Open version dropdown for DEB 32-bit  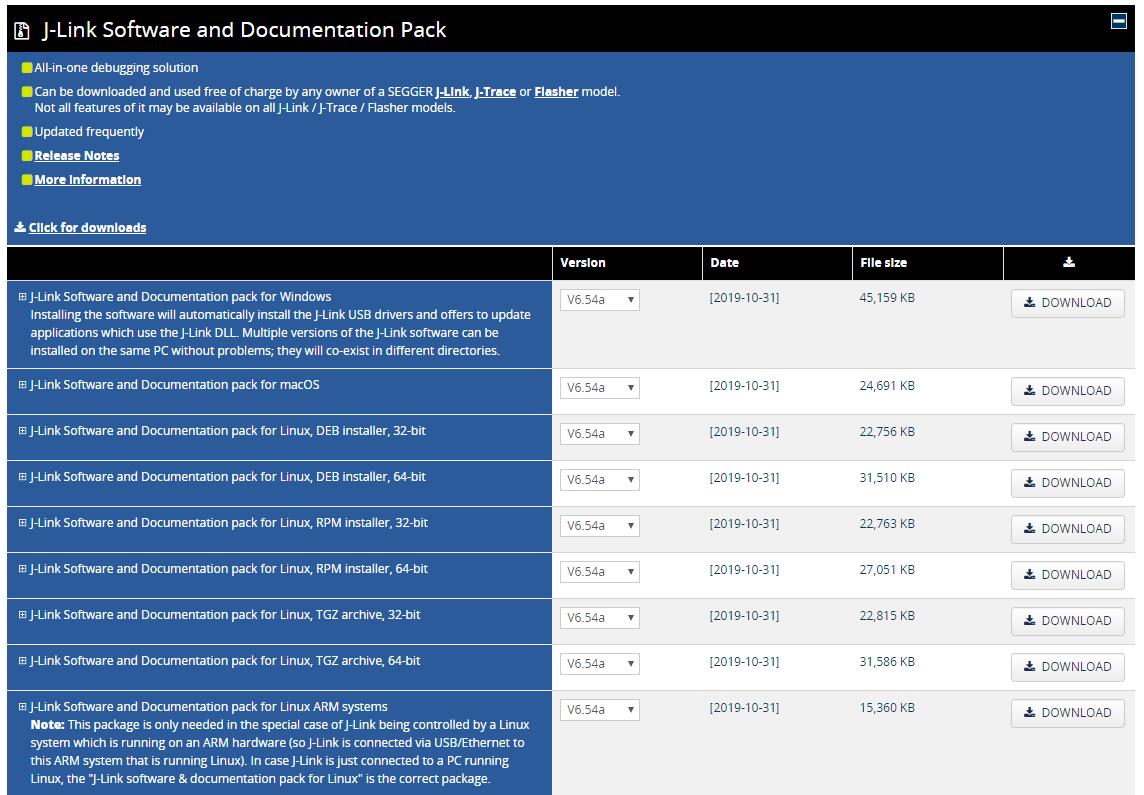(x=600, y=433)
